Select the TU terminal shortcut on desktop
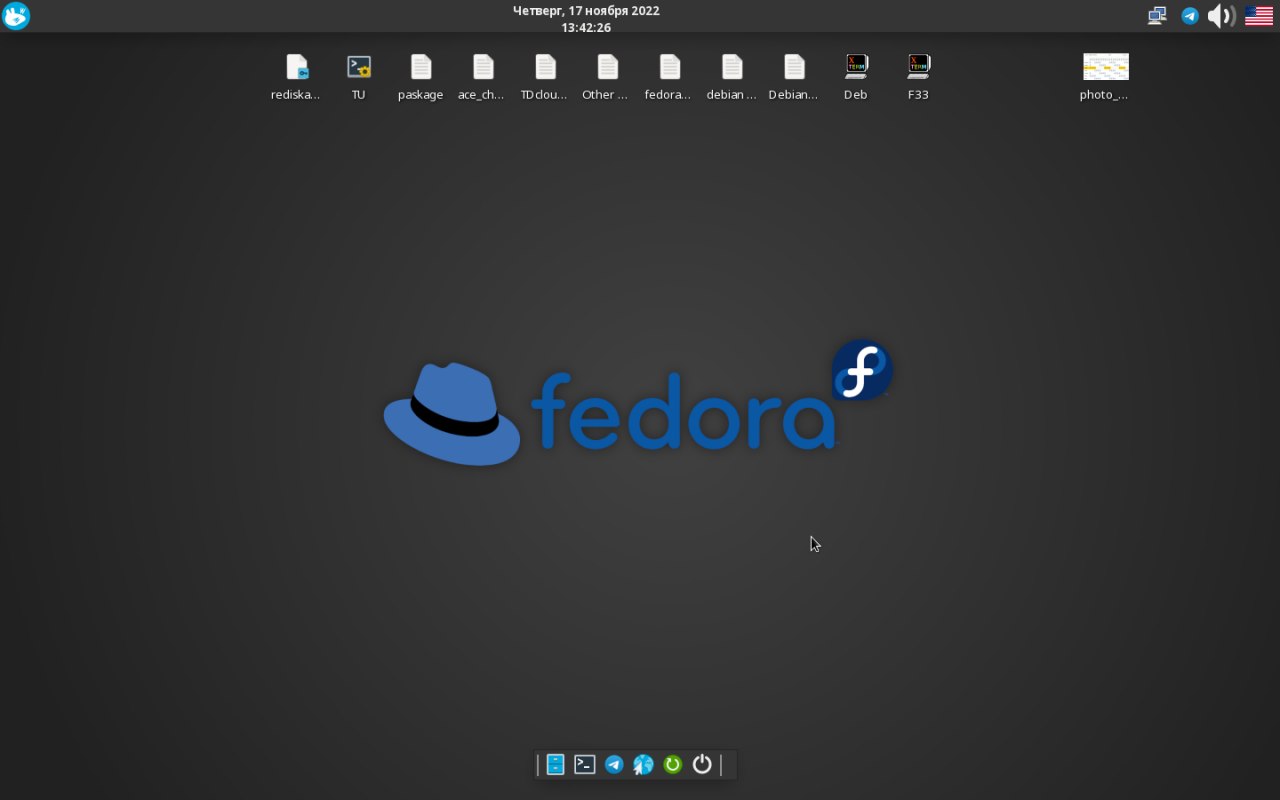The image size is (1280, 800). tap(358, 78)
